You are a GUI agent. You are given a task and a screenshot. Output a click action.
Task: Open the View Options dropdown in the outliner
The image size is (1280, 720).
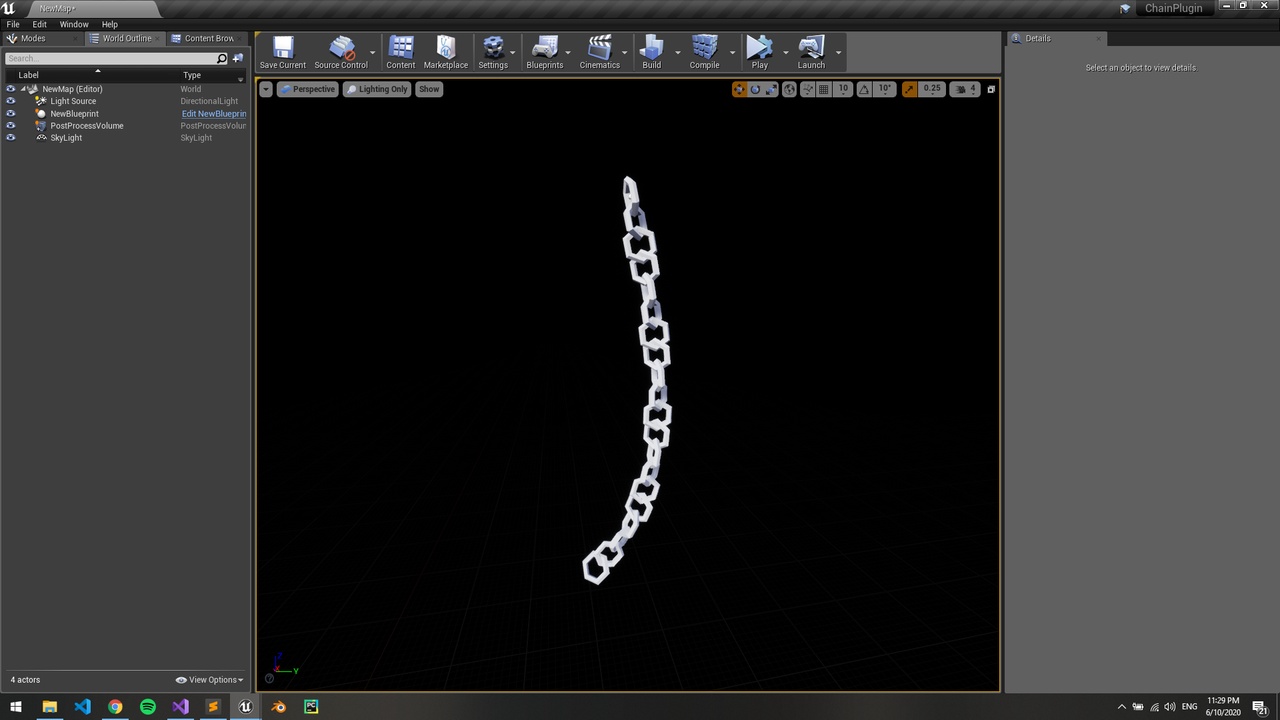point(209,679)
